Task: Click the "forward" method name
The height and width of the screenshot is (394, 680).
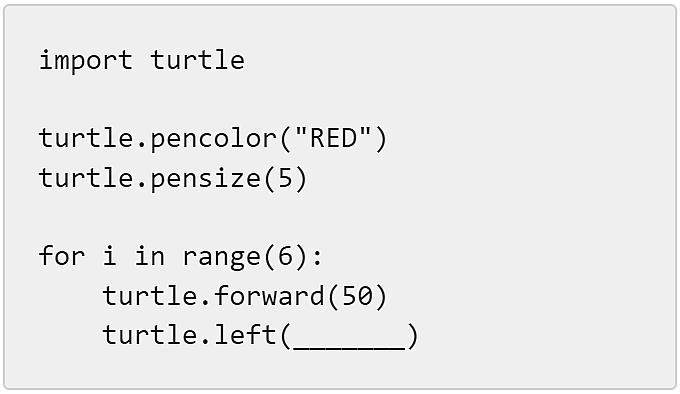Action: [269, 296]
